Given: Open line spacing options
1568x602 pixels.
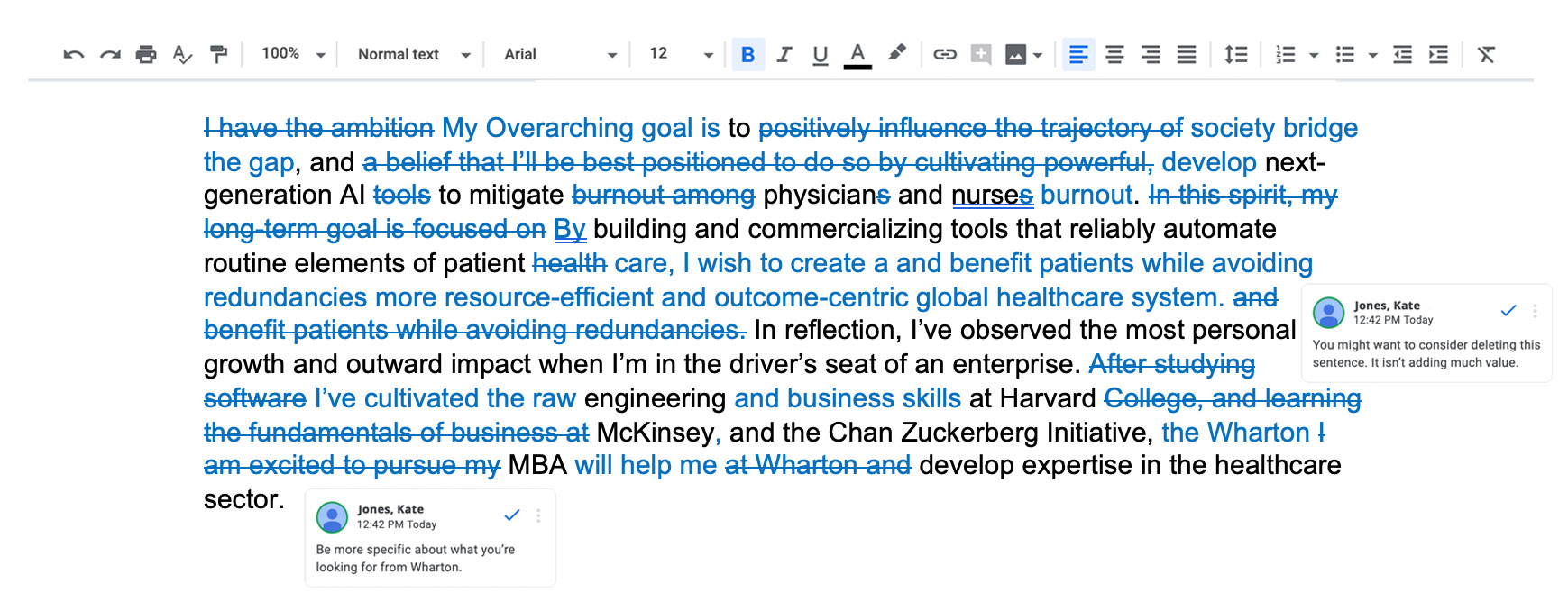Looking at the screenshot, I should pos(1236,55).
